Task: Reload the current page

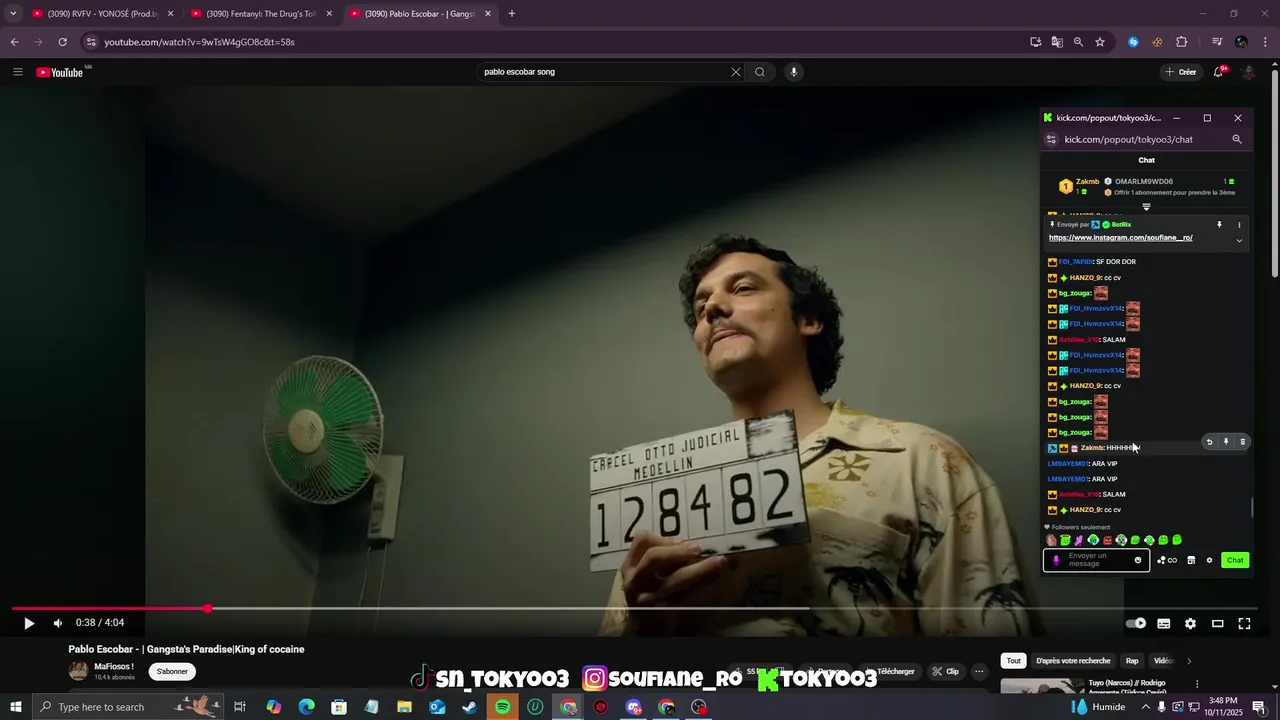Action: pos(62,42)
